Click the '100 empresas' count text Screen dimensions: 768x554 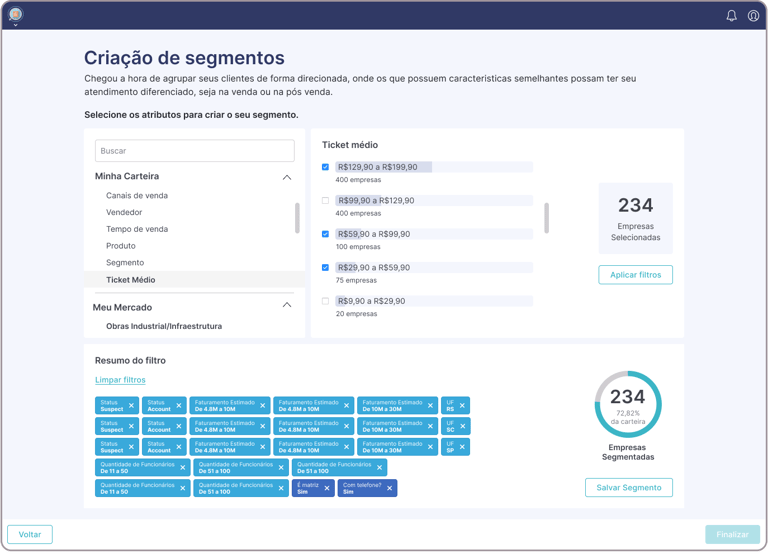click(x=358, y=247)
